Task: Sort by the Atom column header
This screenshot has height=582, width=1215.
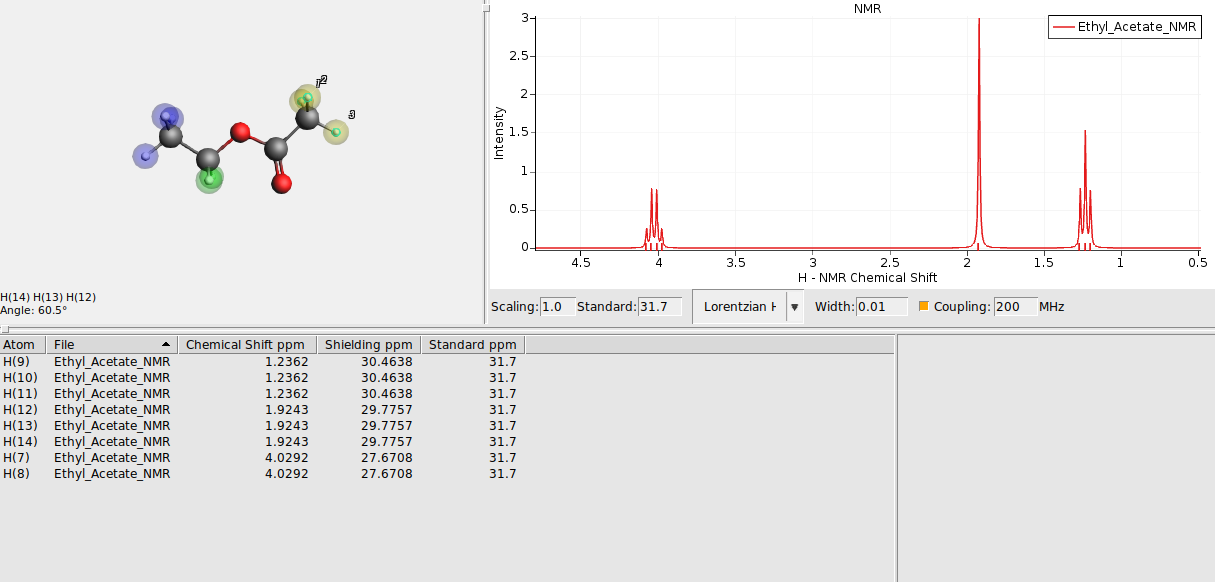Action: (x=21, y=344)
